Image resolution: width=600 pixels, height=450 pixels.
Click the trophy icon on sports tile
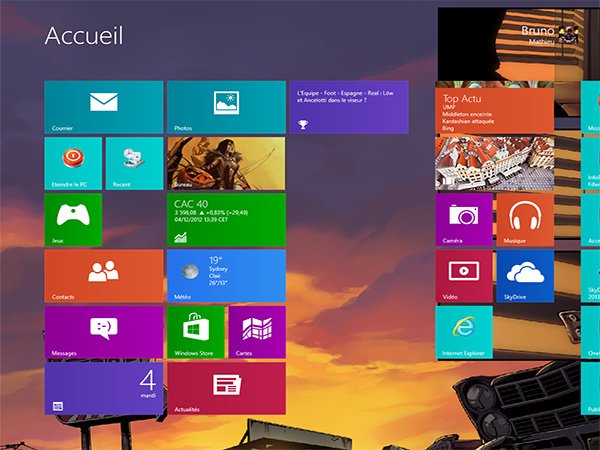click(303, 124)
